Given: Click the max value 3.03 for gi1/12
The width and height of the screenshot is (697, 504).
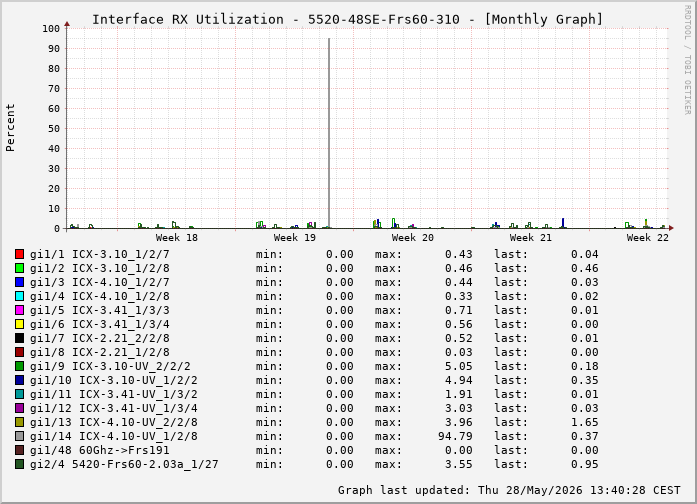Looking at the screenshot, I should pos(459,408).
